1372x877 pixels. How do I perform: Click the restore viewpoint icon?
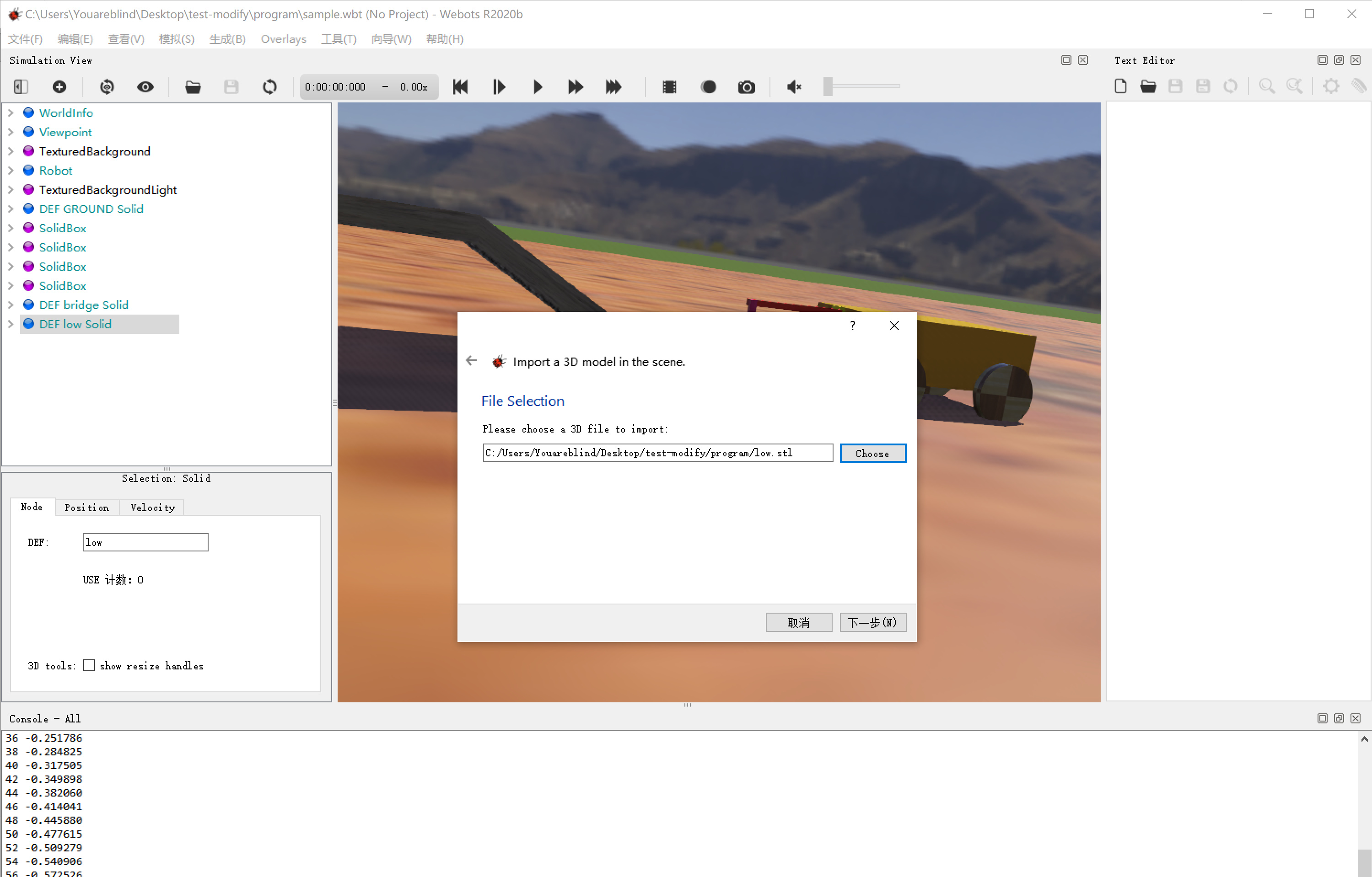click(x=107, y=86)
